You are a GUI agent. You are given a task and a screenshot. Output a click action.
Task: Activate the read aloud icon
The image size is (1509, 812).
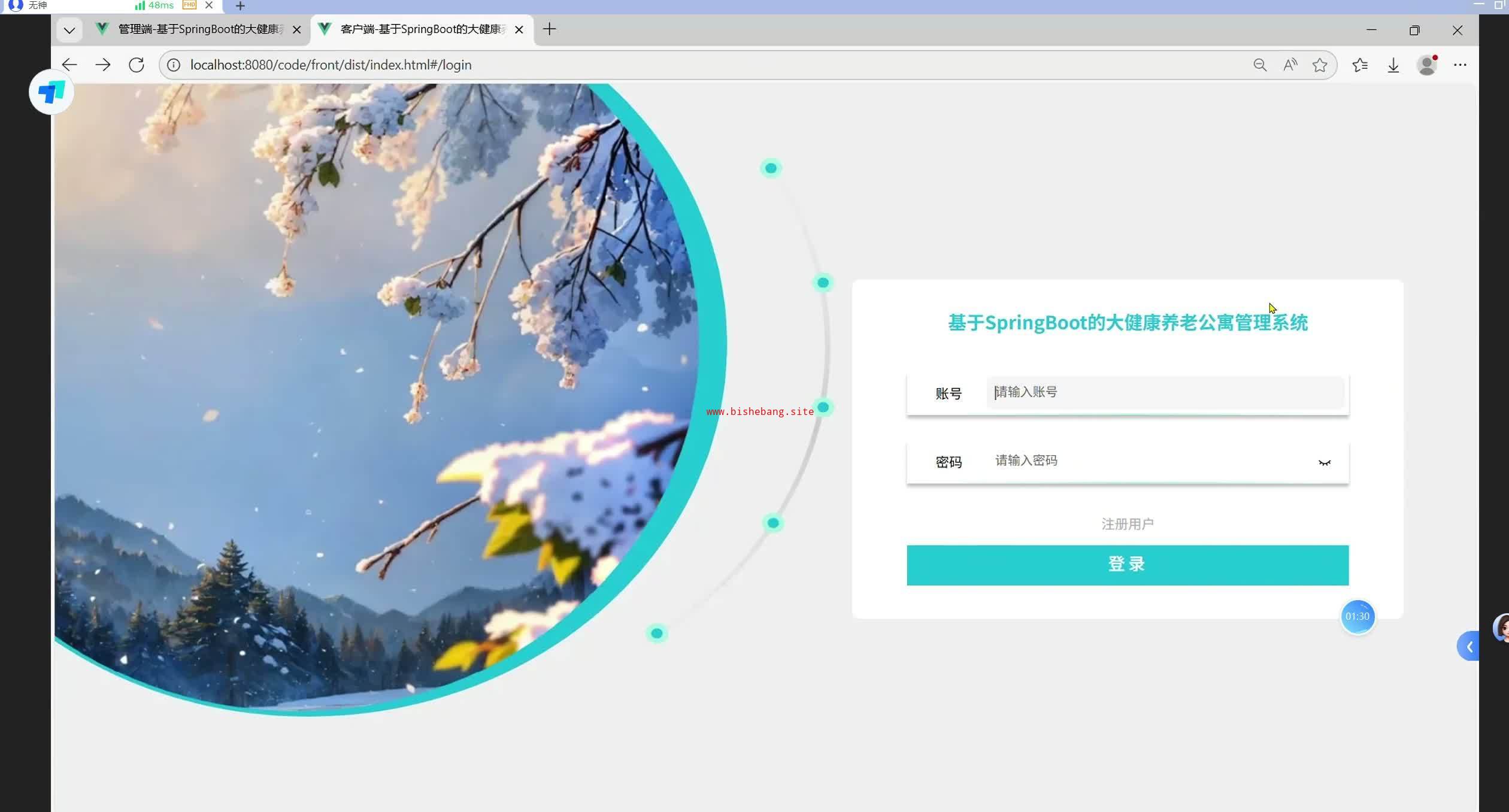1290,65
